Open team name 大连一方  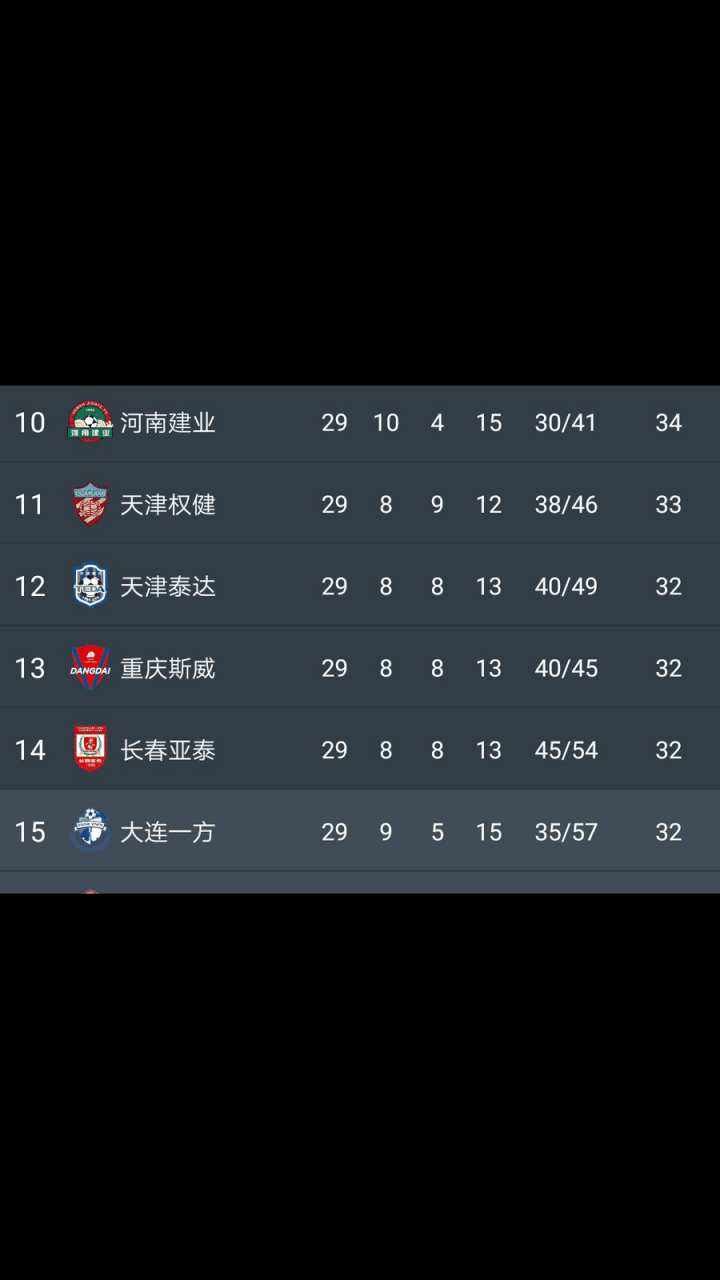pos(168,832)
